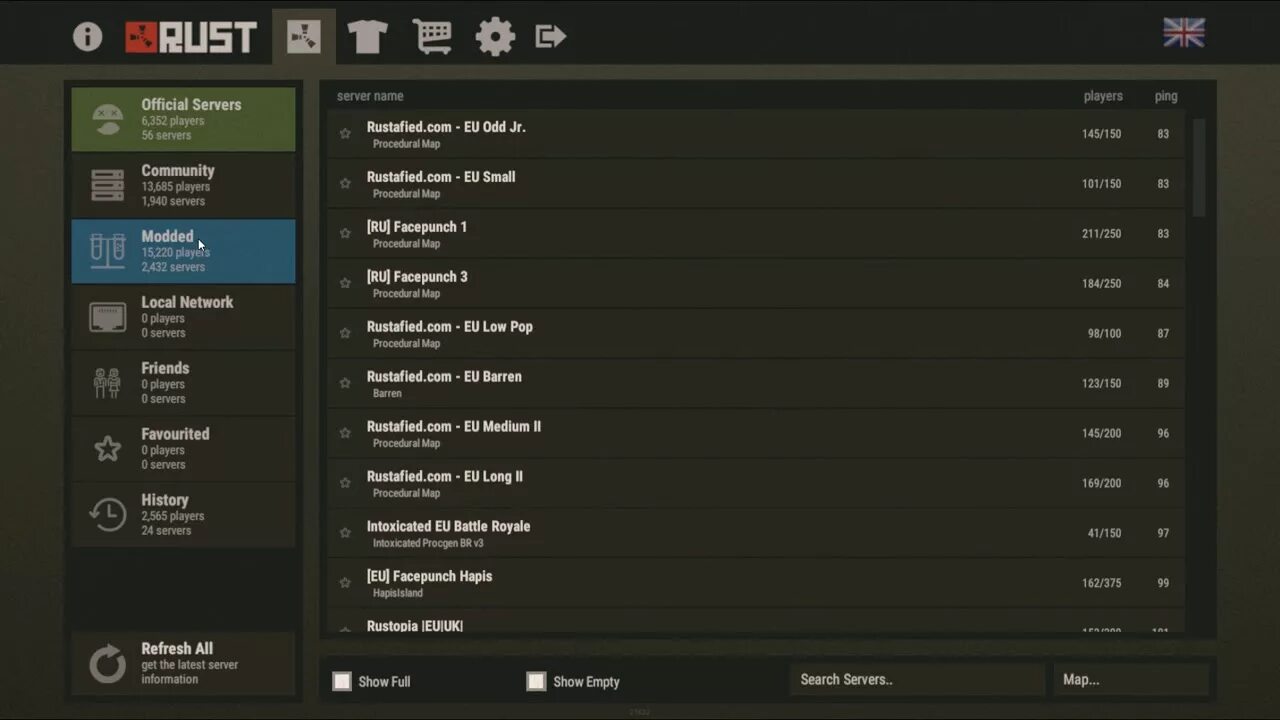
Task: Favourite [RU] Facepunch 1 star
Action: 345,233
